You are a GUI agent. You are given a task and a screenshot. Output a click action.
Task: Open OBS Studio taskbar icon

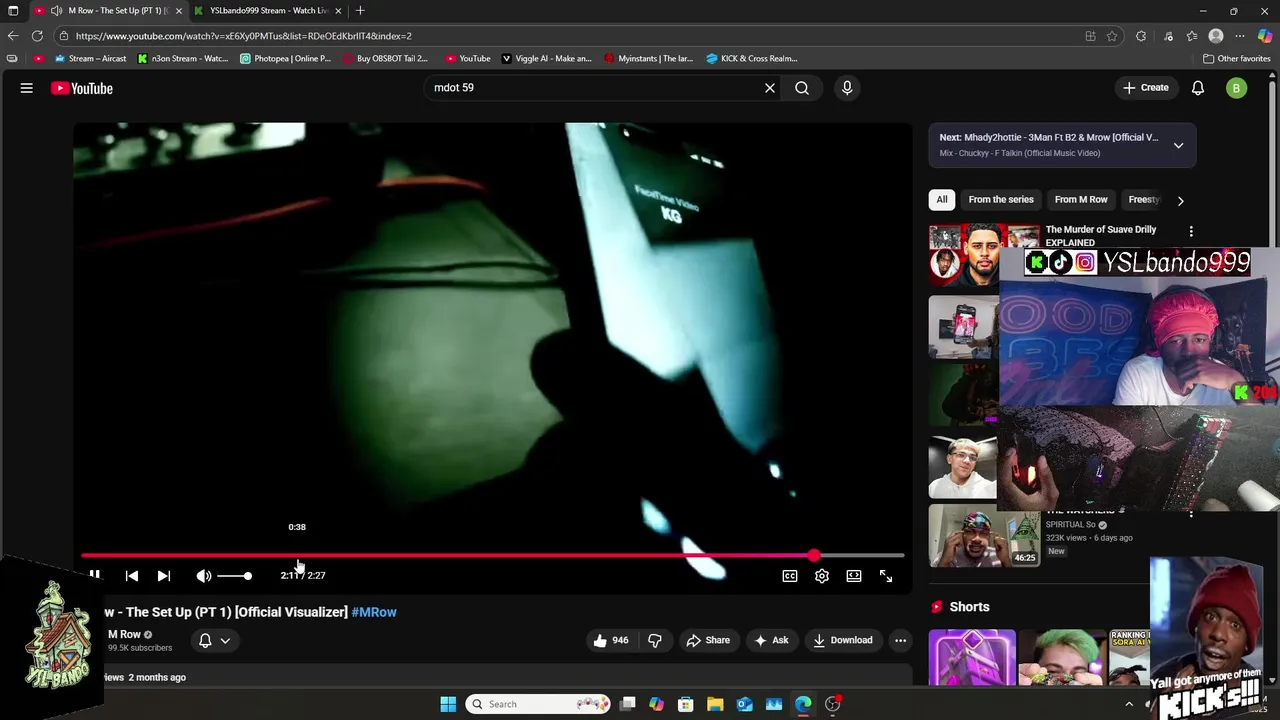[833, 704]
